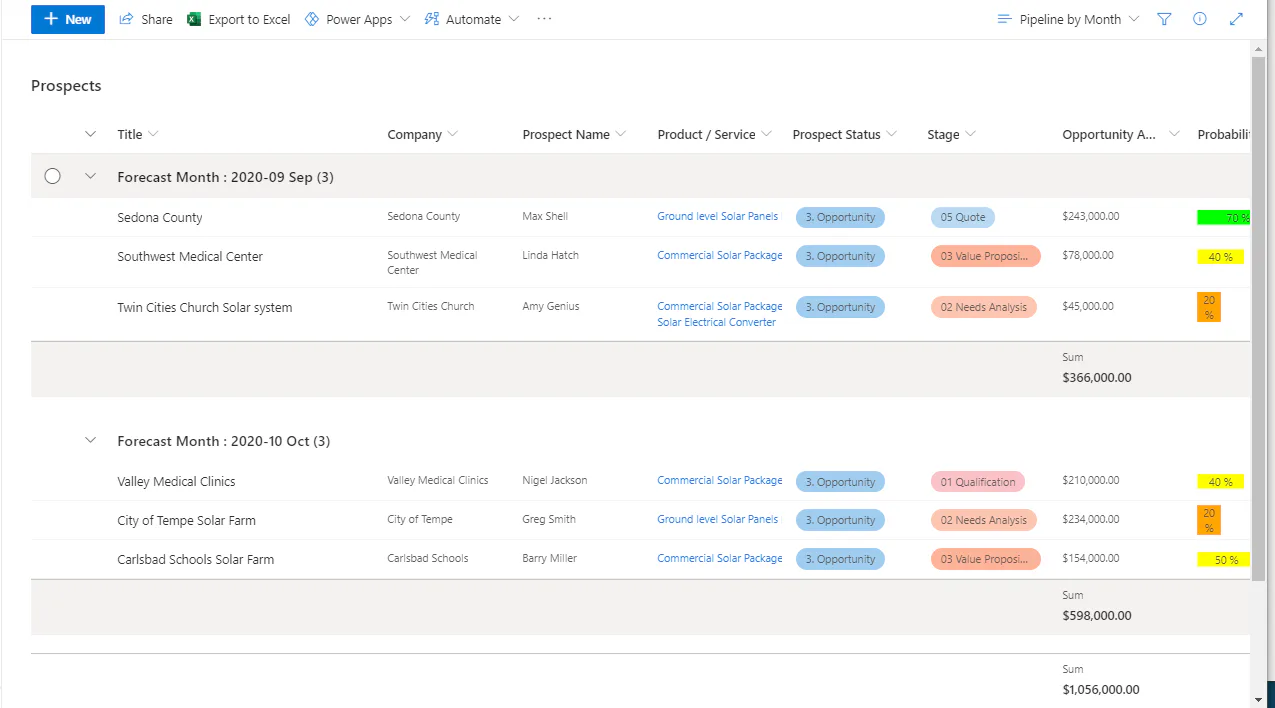Open the City of Tempe Solar Farm item
The height and width of the screenshot is (708, 1275).
click(x=186, y=520)
